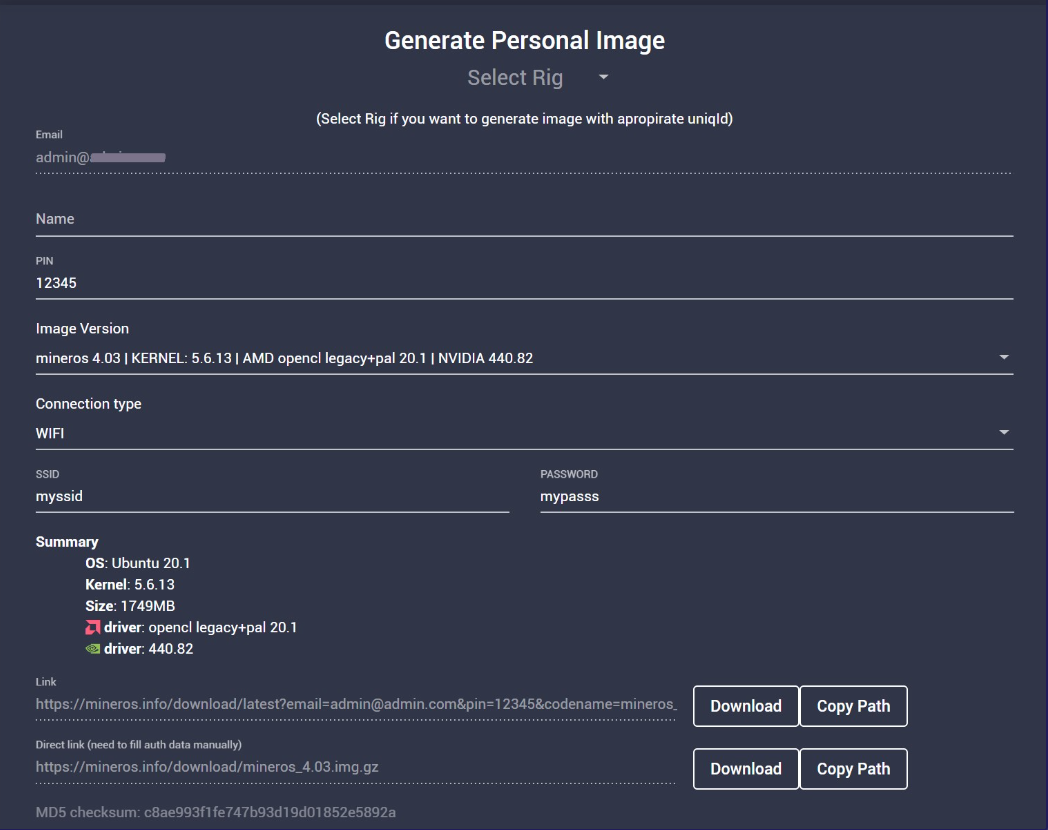This screenshot has width=1048, height=830.
Task: Click the AMD driver icon in Summary
Action: pyautogui.click(x=92, y=628)
